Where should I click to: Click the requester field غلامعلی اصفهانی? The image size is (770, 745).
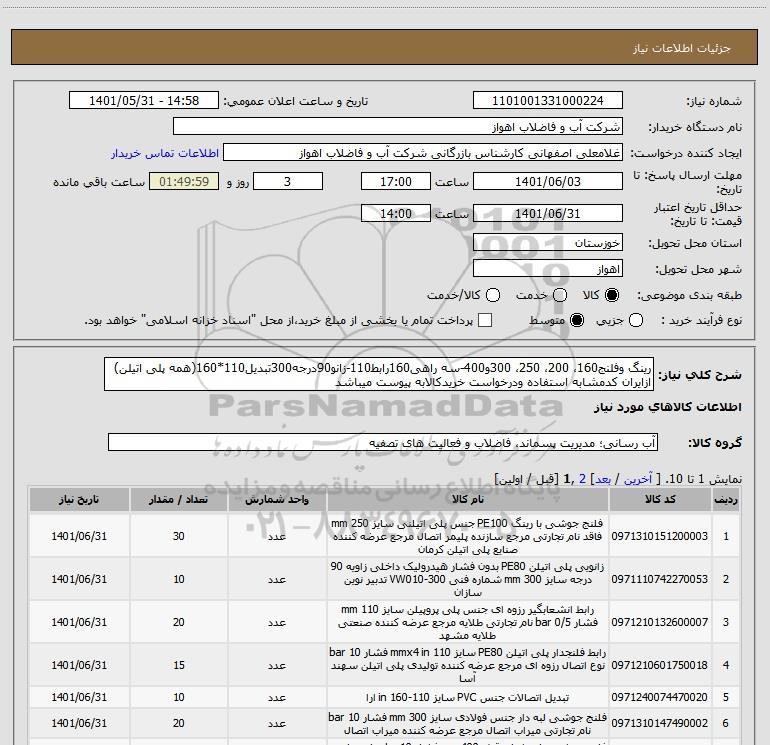point(423,153)
